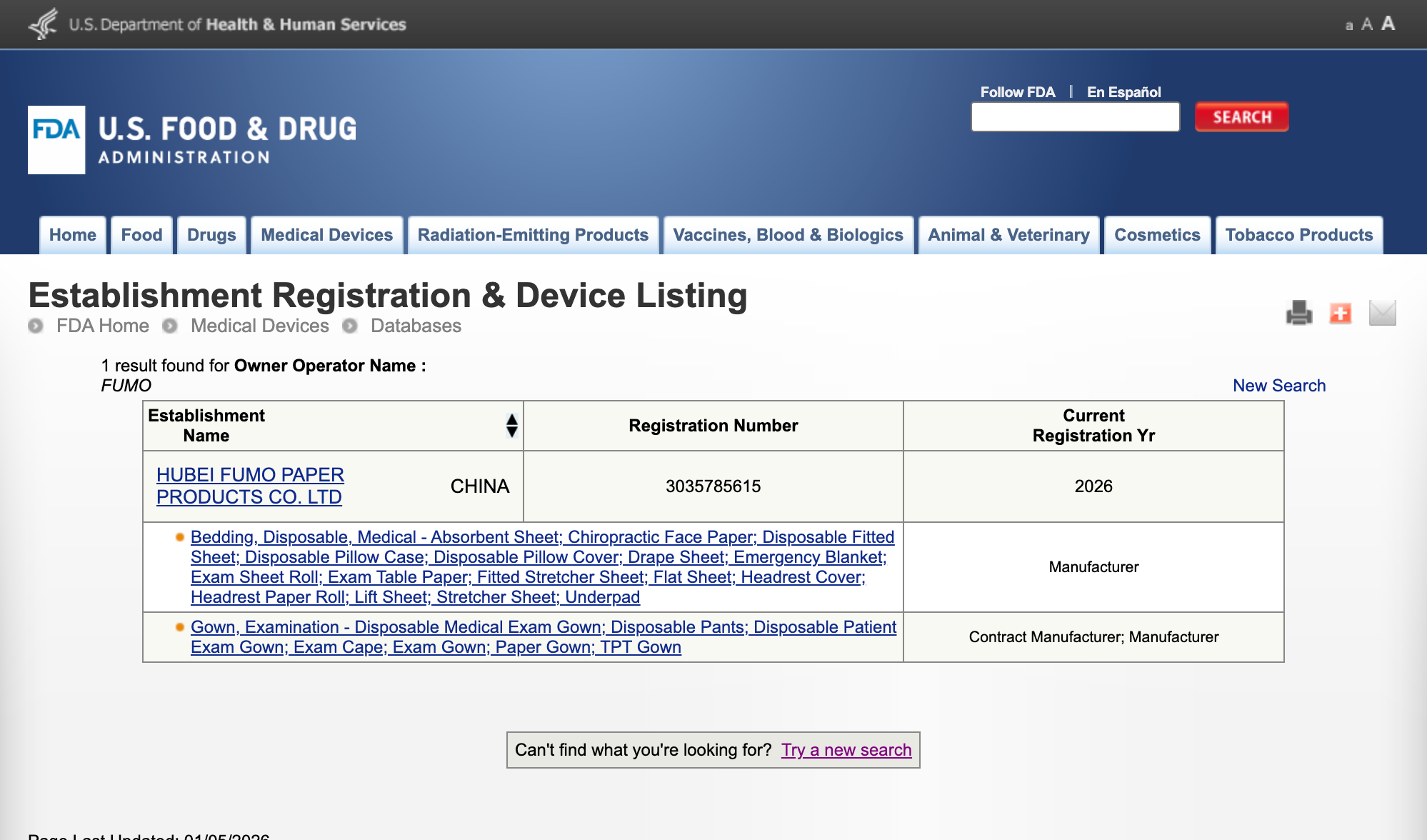Image resolution: width=1427 pixels, height=840 pixels.
Task: Click the Registration Number column header
Action: 713,426
